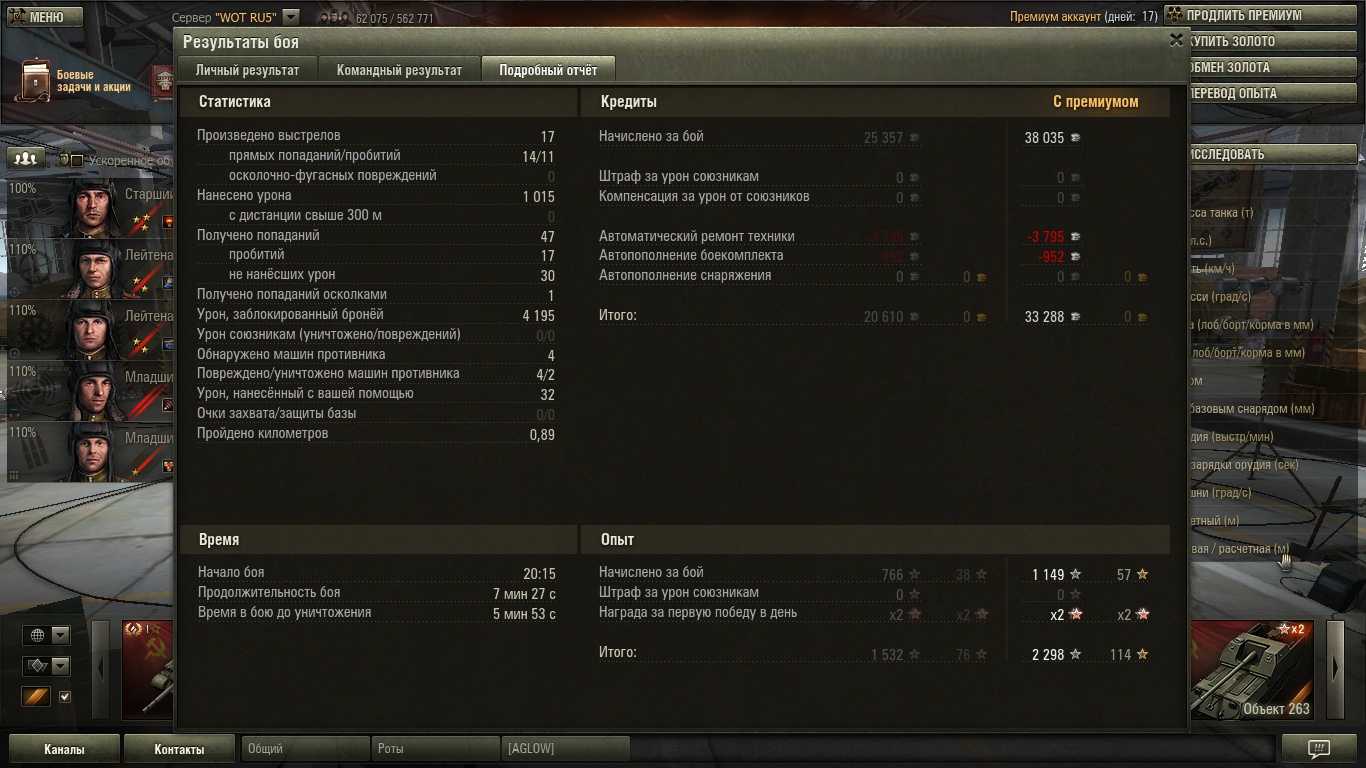The width and height of the screenshot is (1366, 768).
Task: Open the vehicle type filter dropdown
Action: pyautogui.click(x=46, y=666)
